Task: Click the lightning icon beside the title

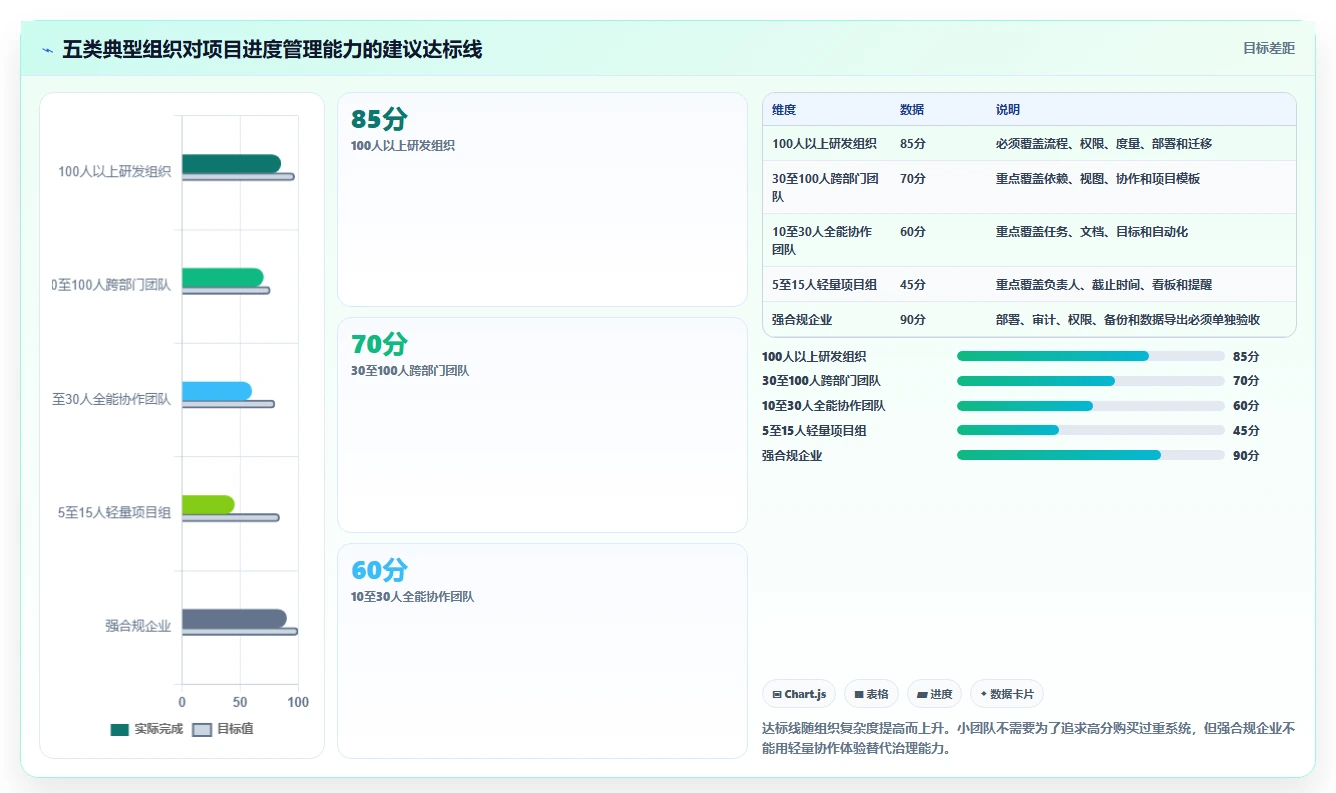Action: [48, 50]
